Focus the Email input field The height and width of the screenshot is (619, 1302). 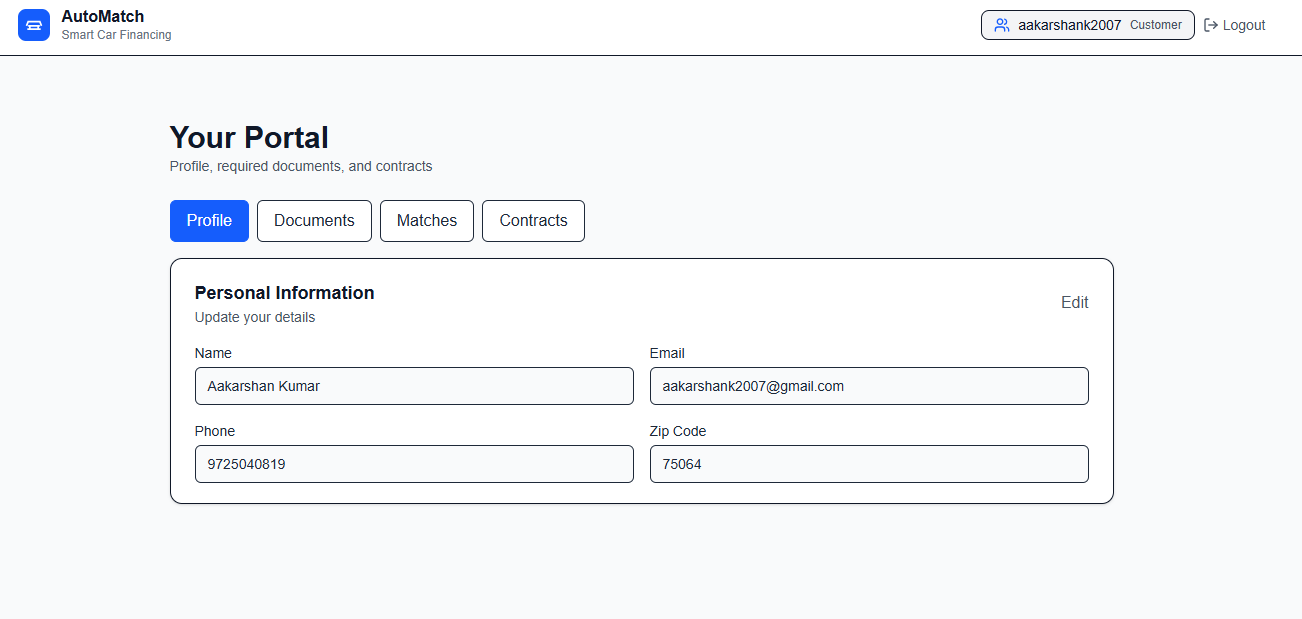pyautogui.click(x=869, y=386)
